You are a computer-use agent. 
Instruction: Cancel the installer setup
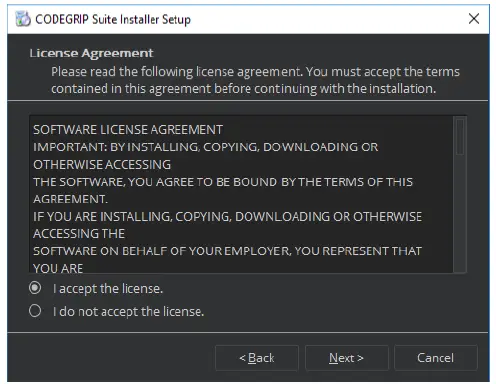pyautogui.click(x=436, y=358)
